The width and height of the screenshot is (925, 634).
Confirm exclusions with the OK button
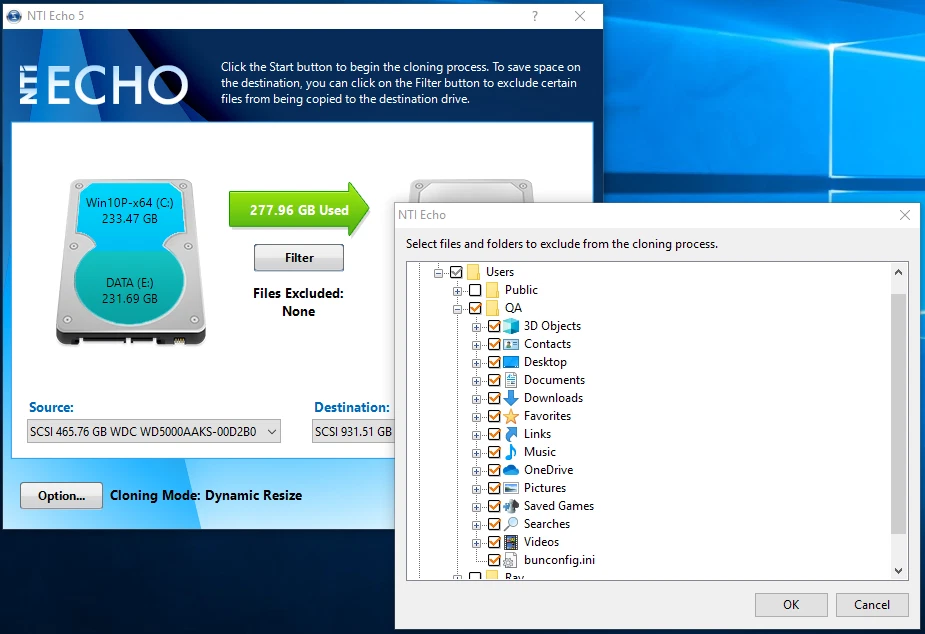coord(790,605)
